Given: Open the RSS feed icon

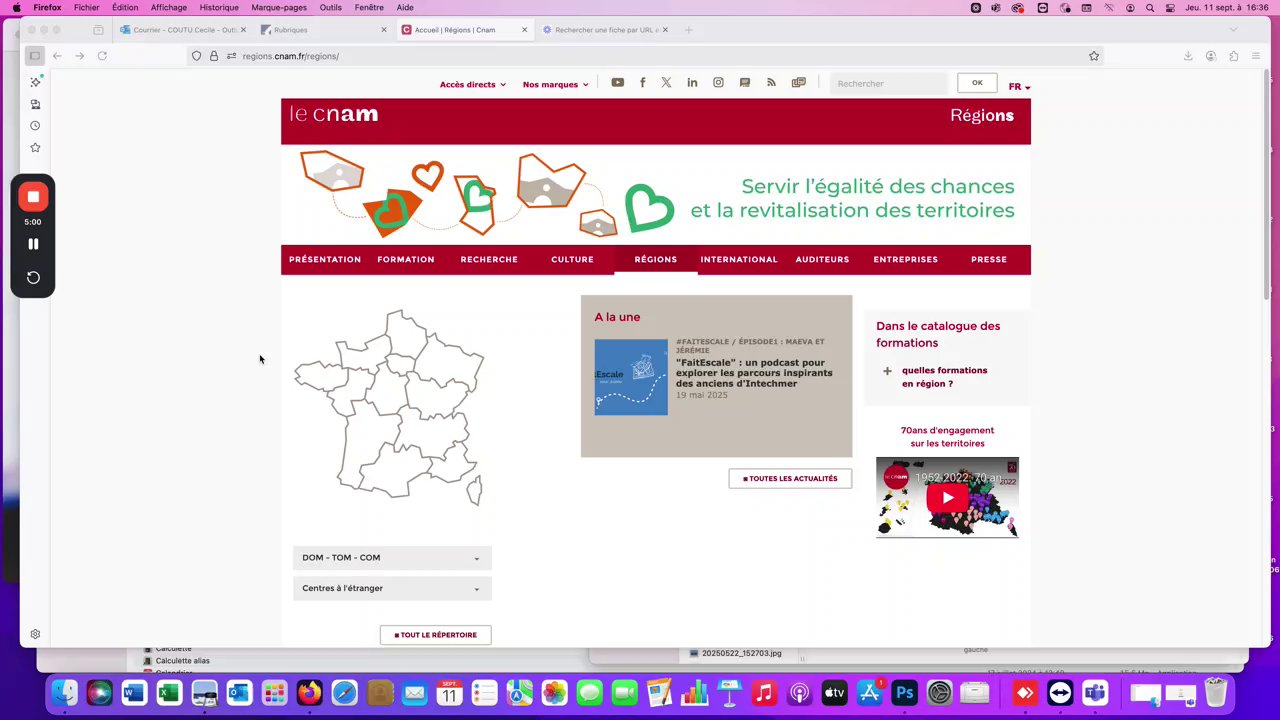Looking at the screenshot, I should pos(771,83).
